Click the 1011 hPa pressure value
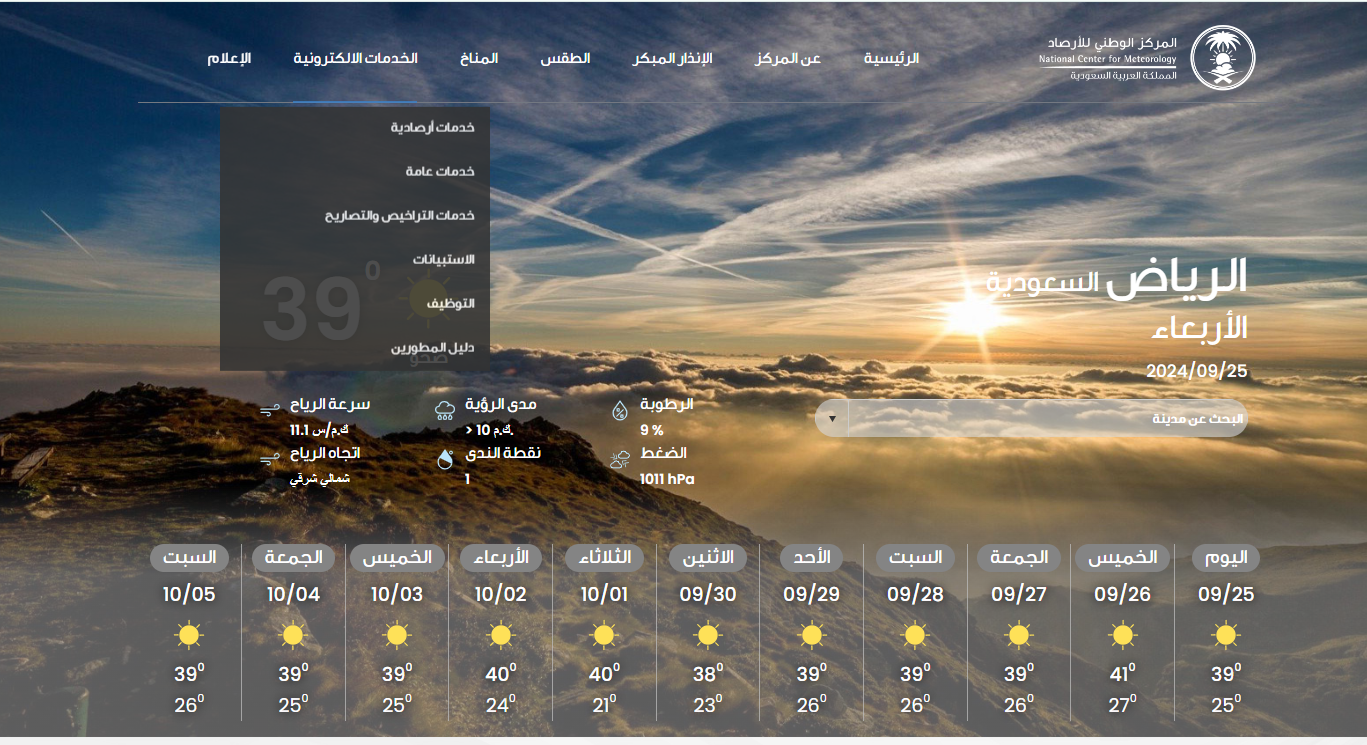 point(667,479)
